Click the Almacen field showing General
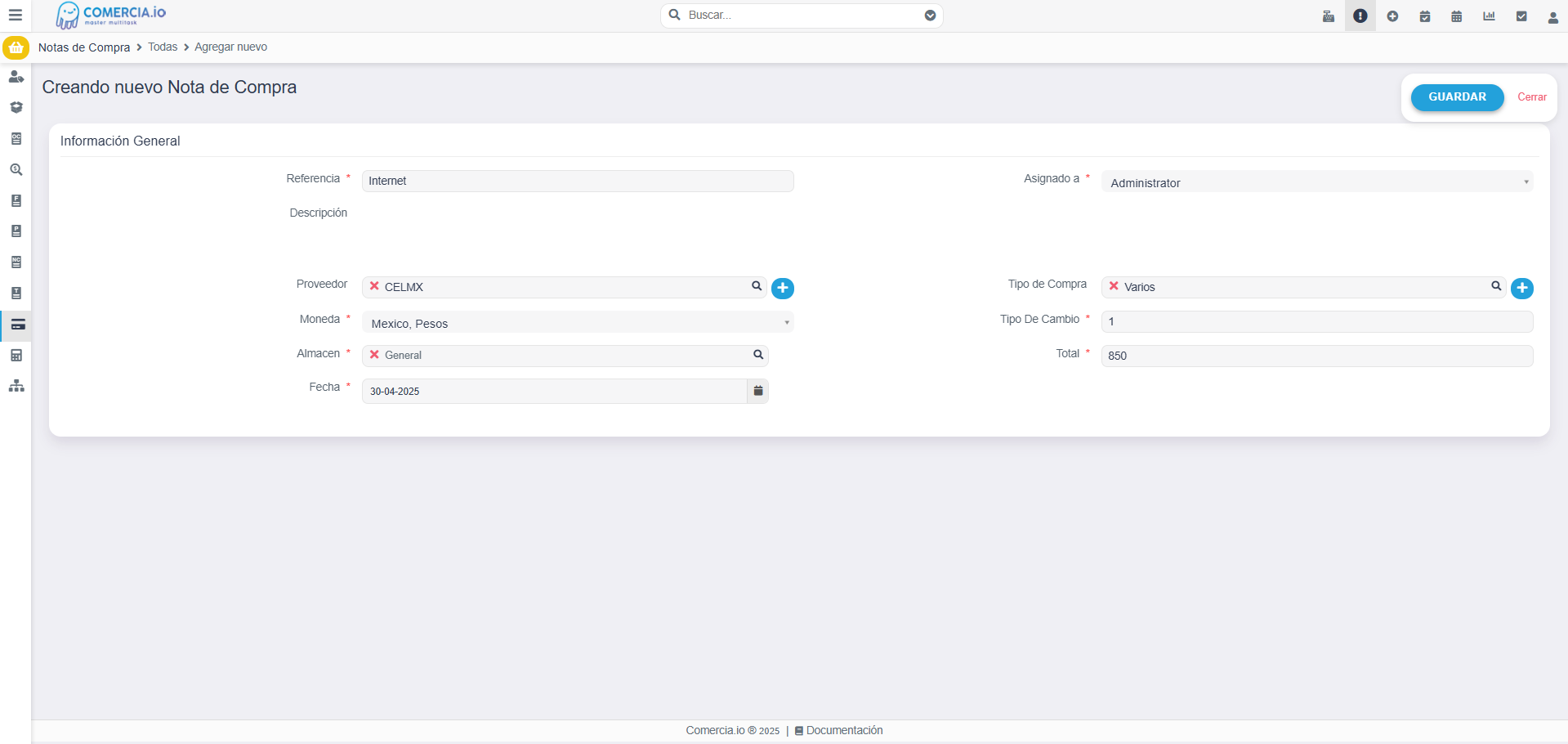Image resolution: width=1568 pixels, height=744 pixels. point(565,356)
